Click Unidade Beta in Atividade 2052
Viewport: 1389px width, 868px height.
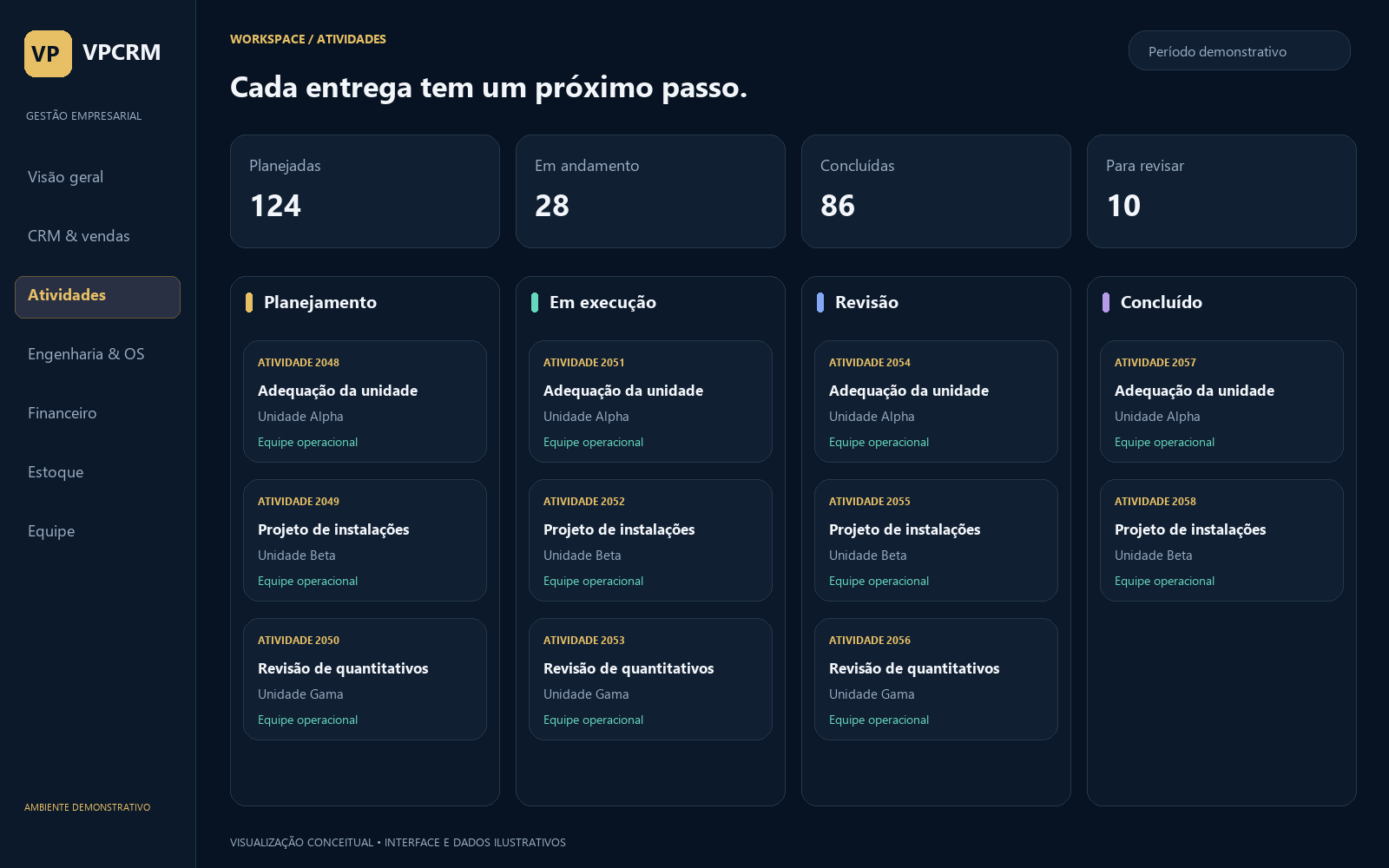click(582, 556)
